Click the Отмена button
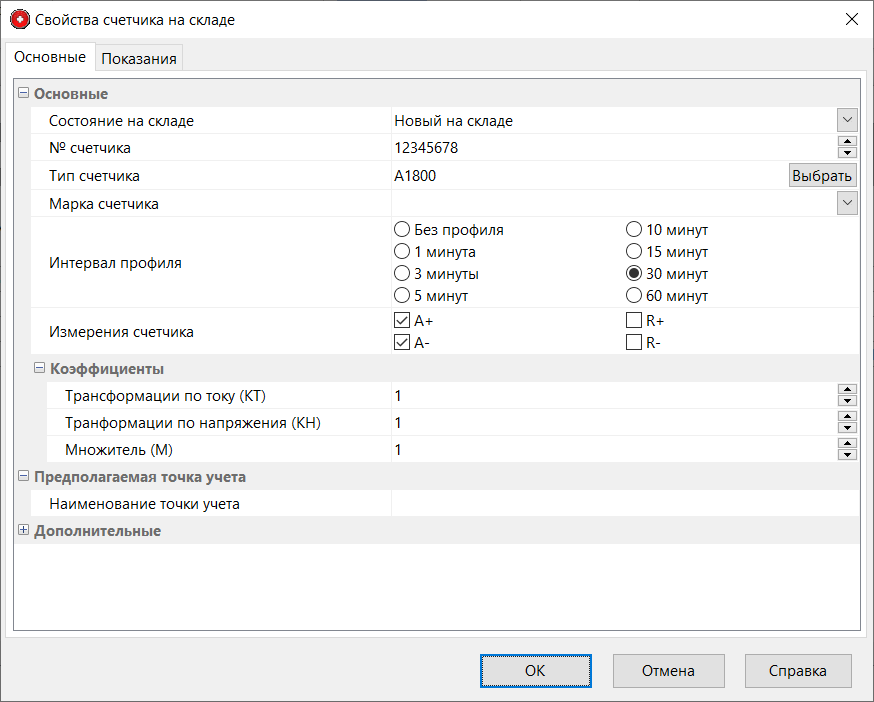This screenshot has width=874, height=702. pos(667,671)
